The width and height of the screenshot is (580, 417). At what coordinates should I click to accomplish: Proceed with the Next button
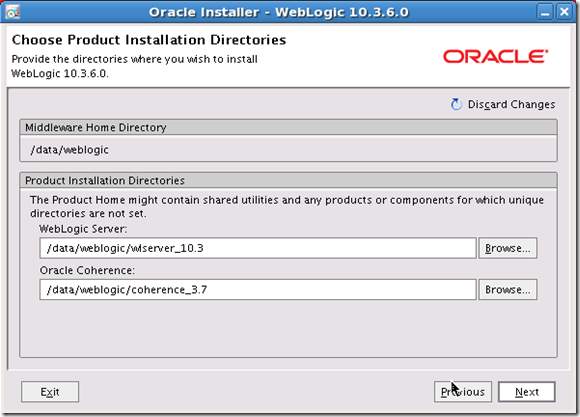[x=527, y=391]
